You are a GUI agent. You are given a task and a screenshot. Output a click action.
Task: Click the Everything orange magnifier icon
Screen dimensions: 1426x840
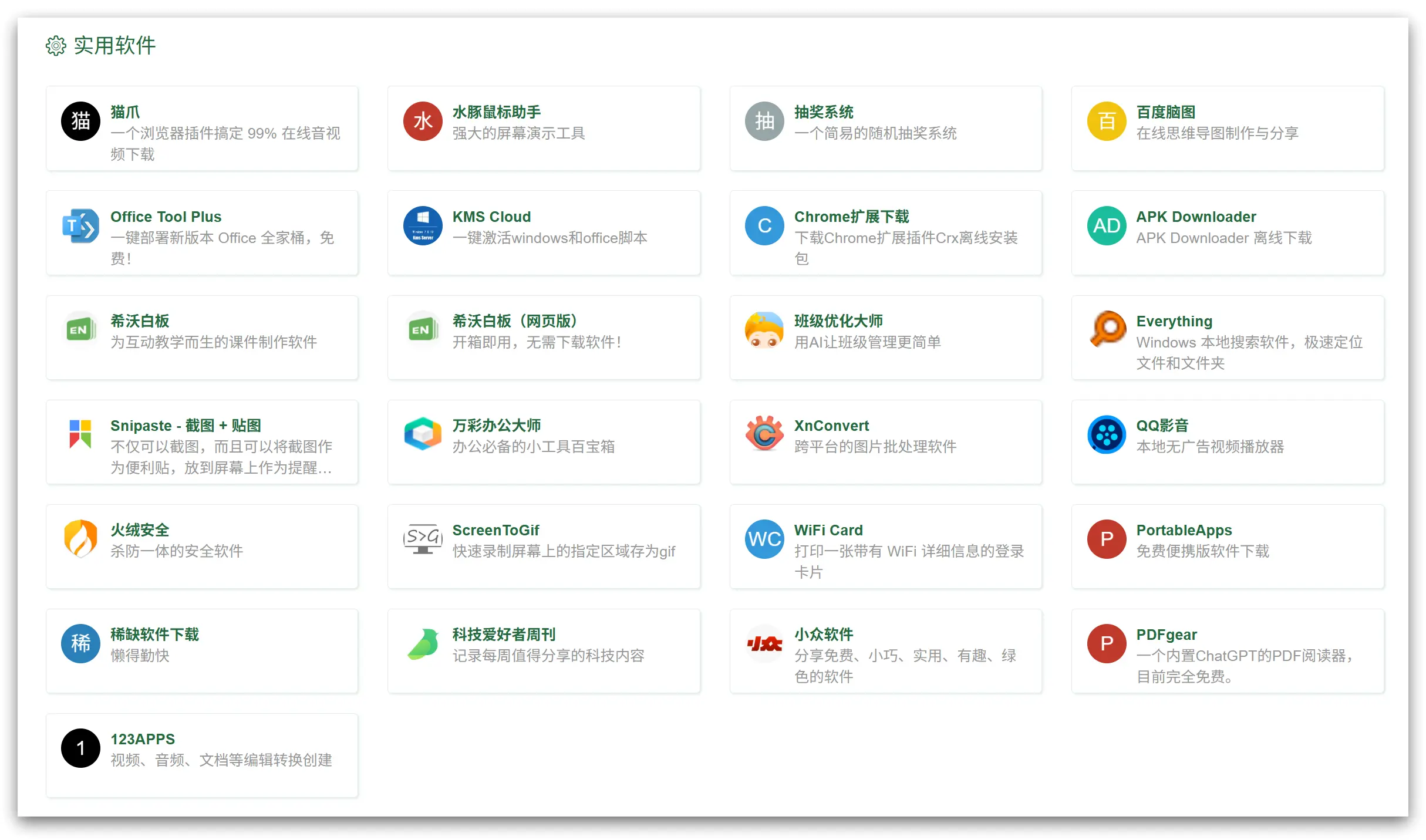coord(1107,330)
